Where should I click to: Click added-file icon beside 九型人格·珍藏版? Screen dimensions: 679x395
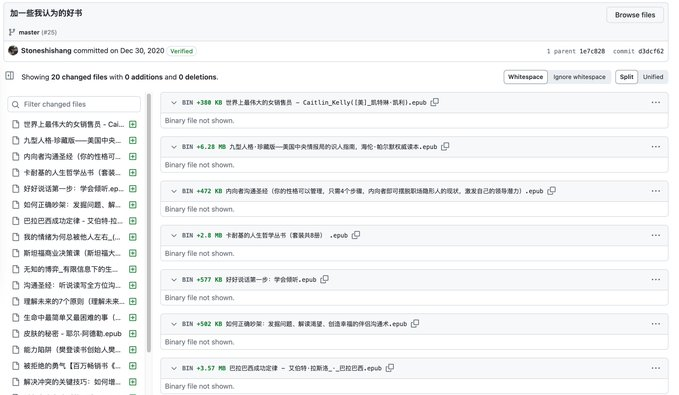point(133,140)
